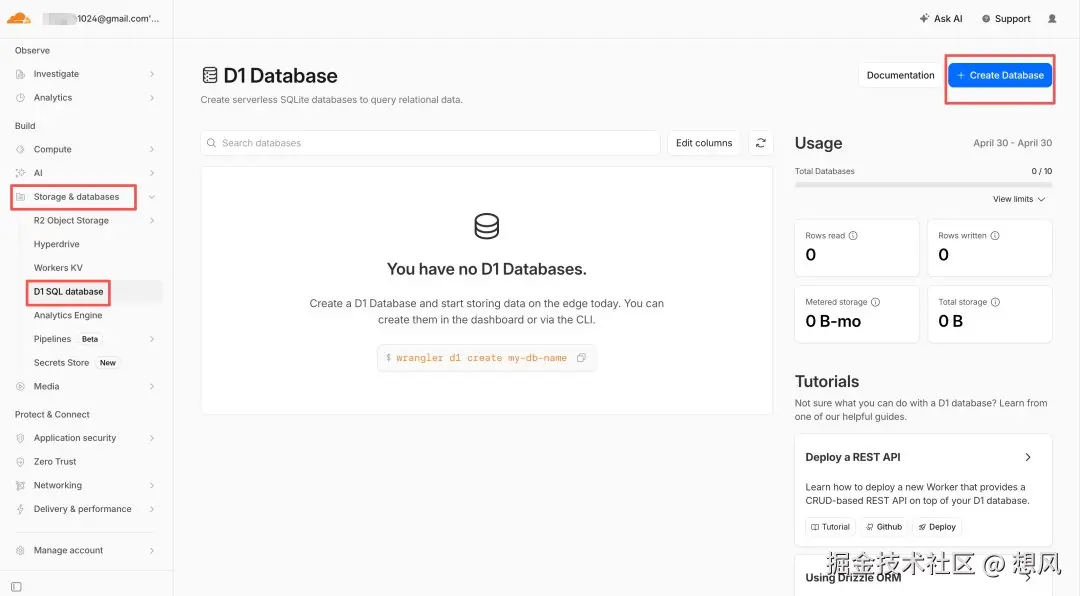Open R2 Object Storage menu item
The width and height of the screenshot is (1080, 596).
tap(71, 220)
